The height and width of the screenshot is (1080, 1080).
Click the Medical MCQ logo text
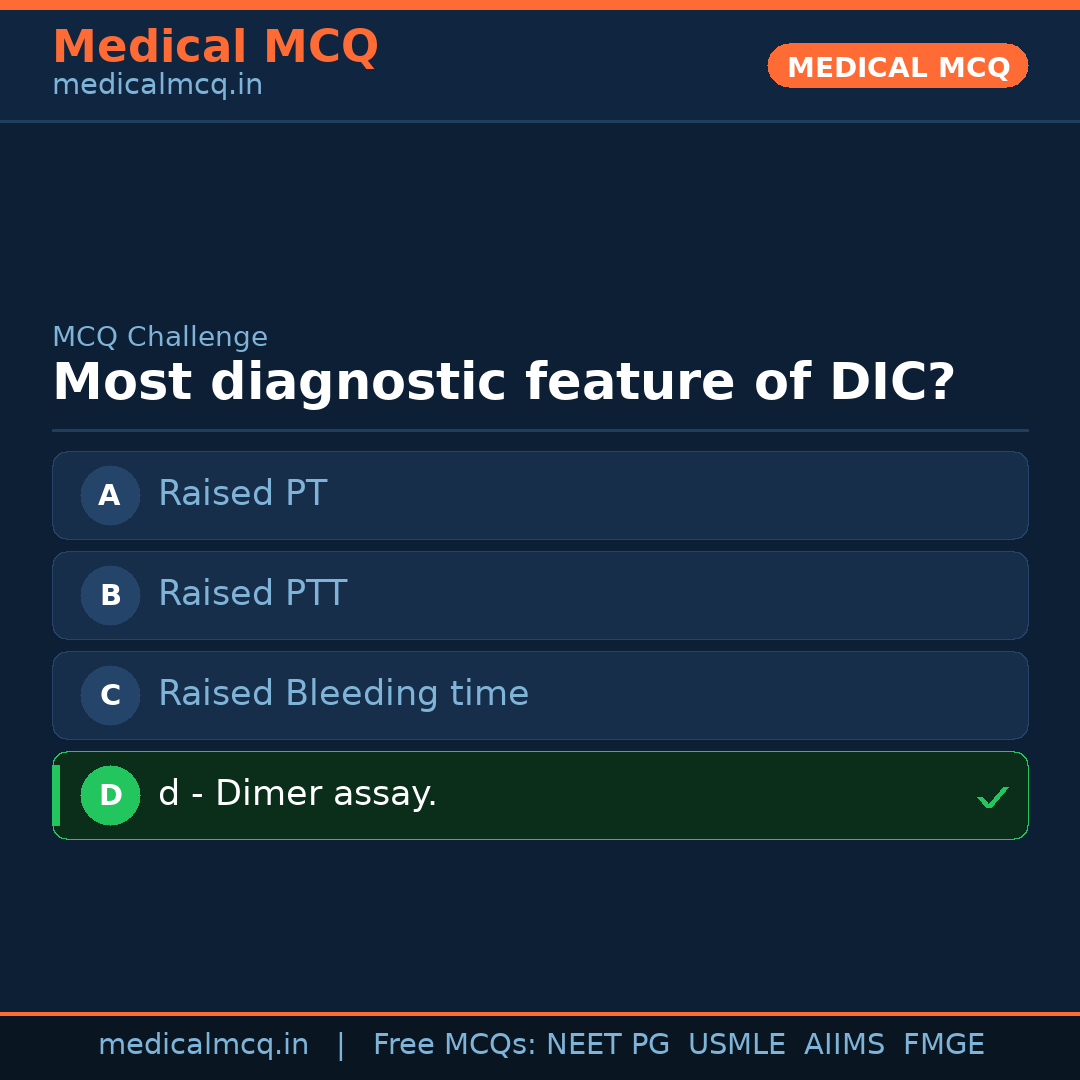click(215, 46)
